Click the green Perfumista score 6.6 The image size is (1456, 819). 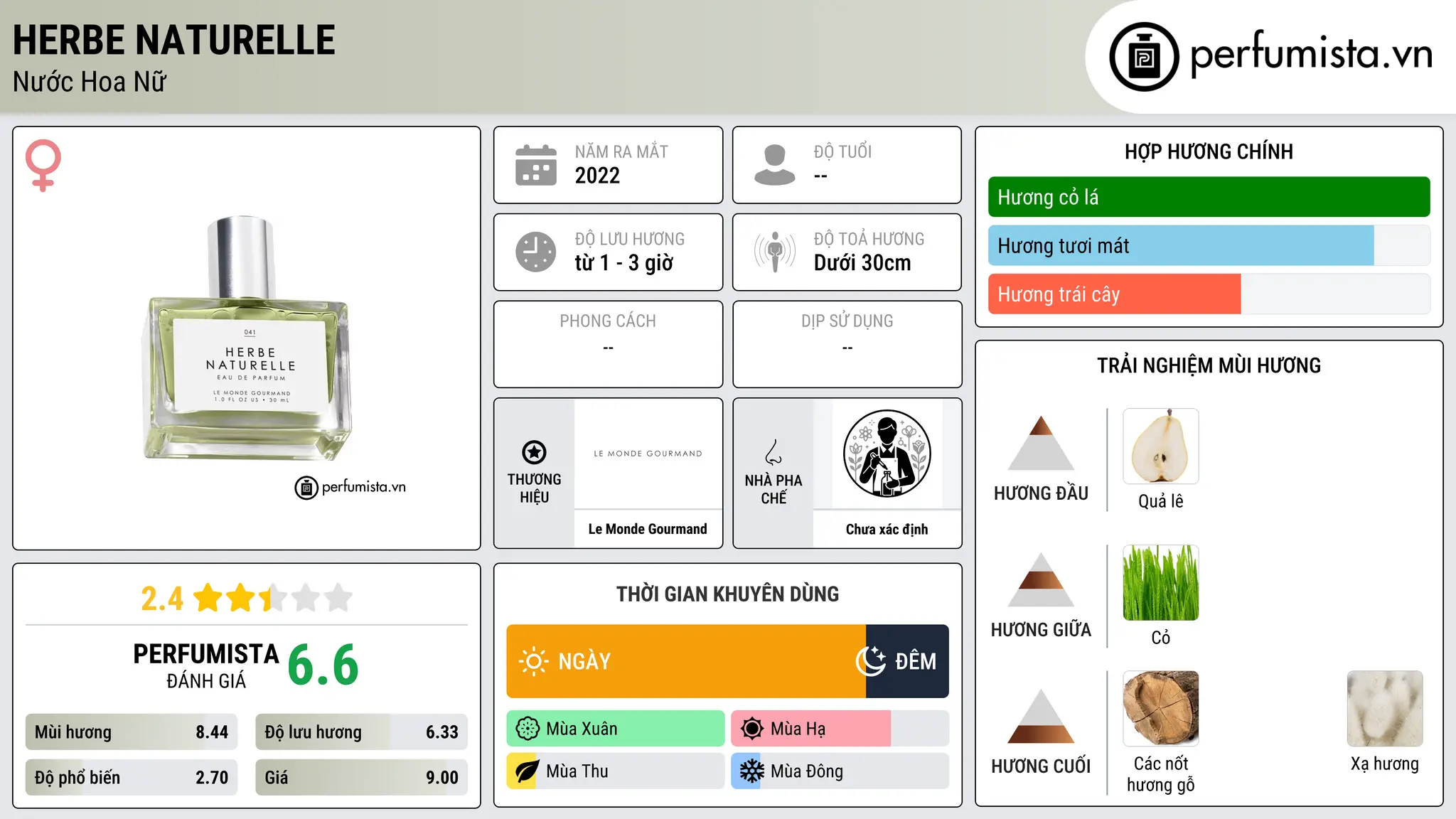(323, 665)
